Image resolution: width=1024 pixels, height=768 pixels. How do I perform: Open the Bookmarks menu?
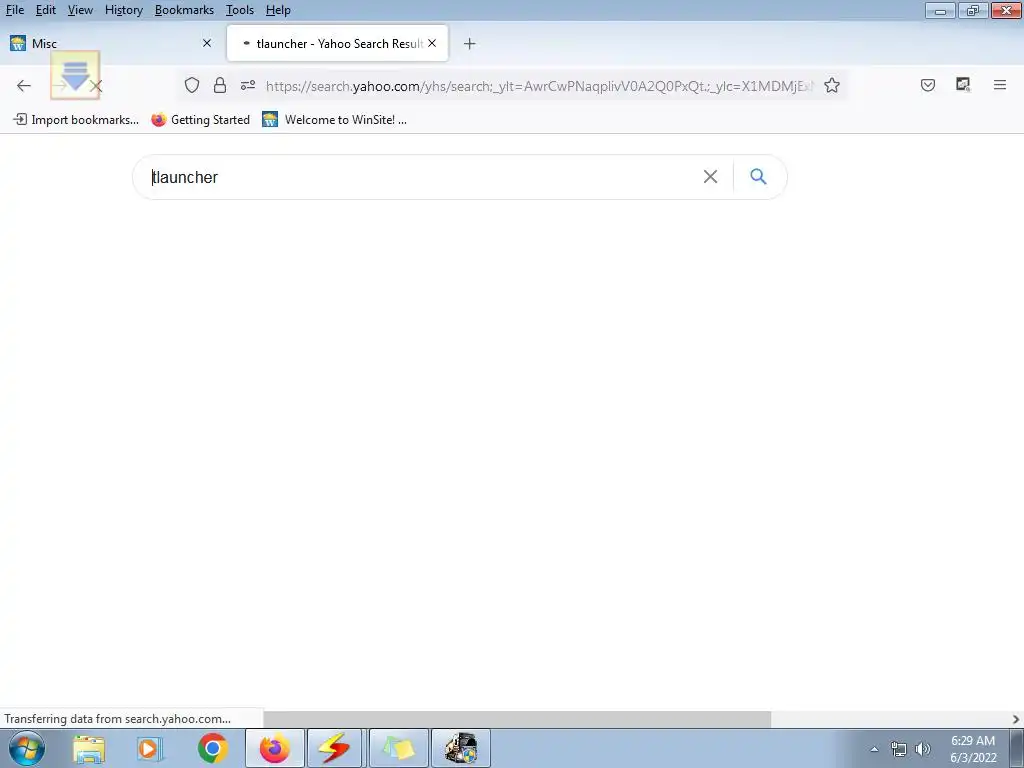pyautogui.click(x=184, y=10)
